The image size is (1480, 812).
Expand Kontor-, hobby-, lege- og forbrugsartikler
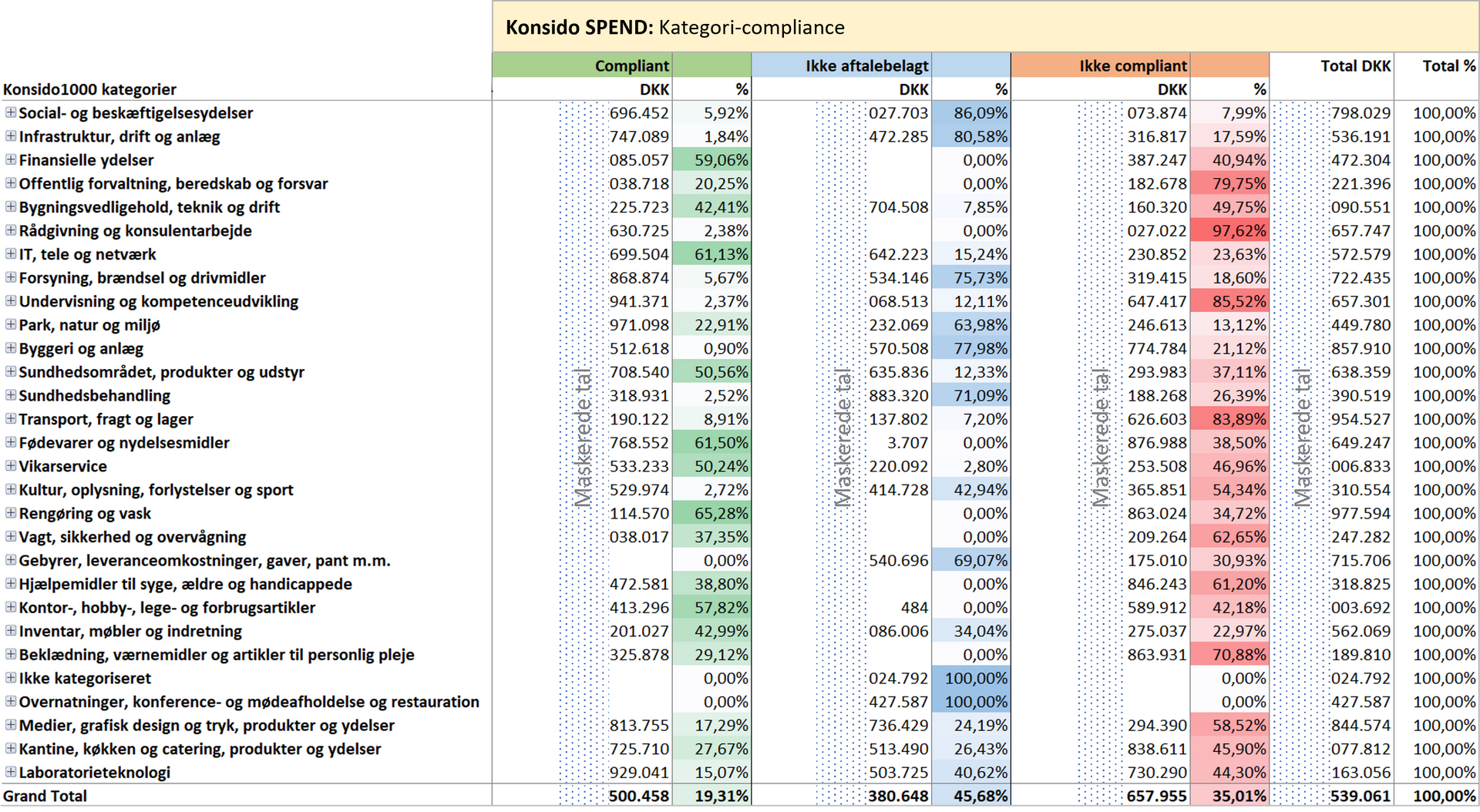pos(11,607)
